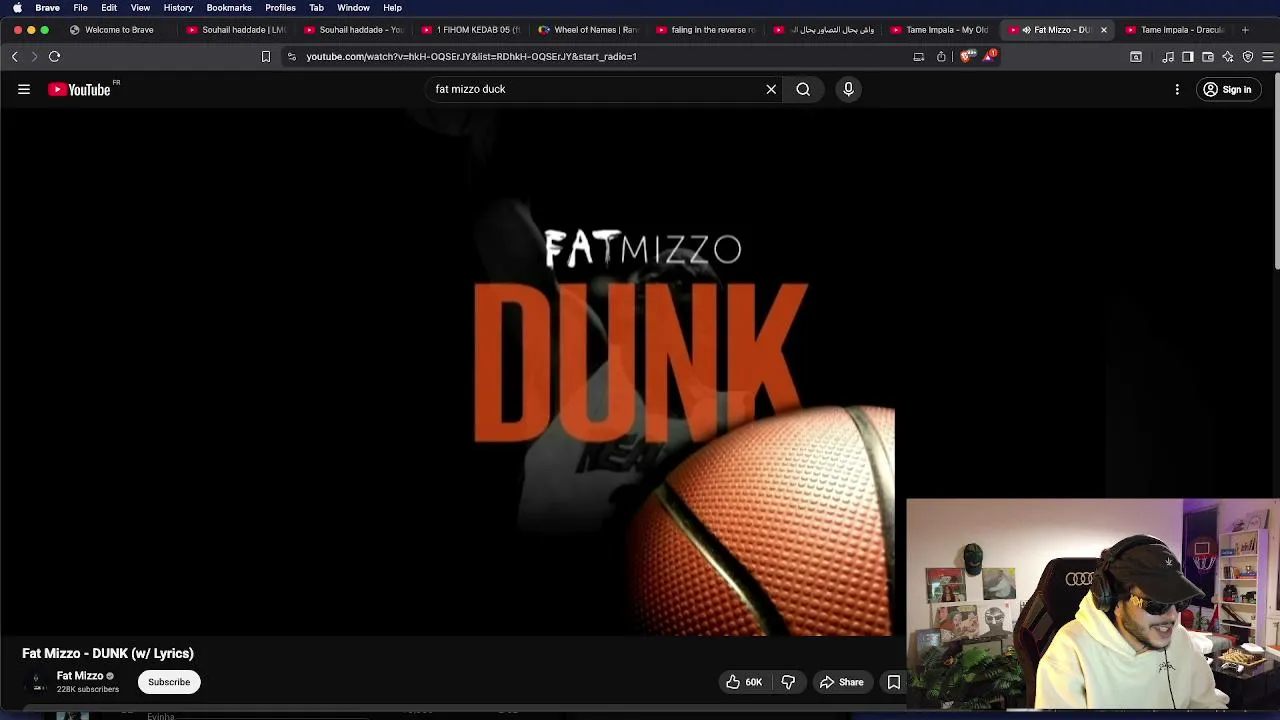Click the Sign in button
The width and height of the screenshot is (1280, 720).
(1228, 90)
